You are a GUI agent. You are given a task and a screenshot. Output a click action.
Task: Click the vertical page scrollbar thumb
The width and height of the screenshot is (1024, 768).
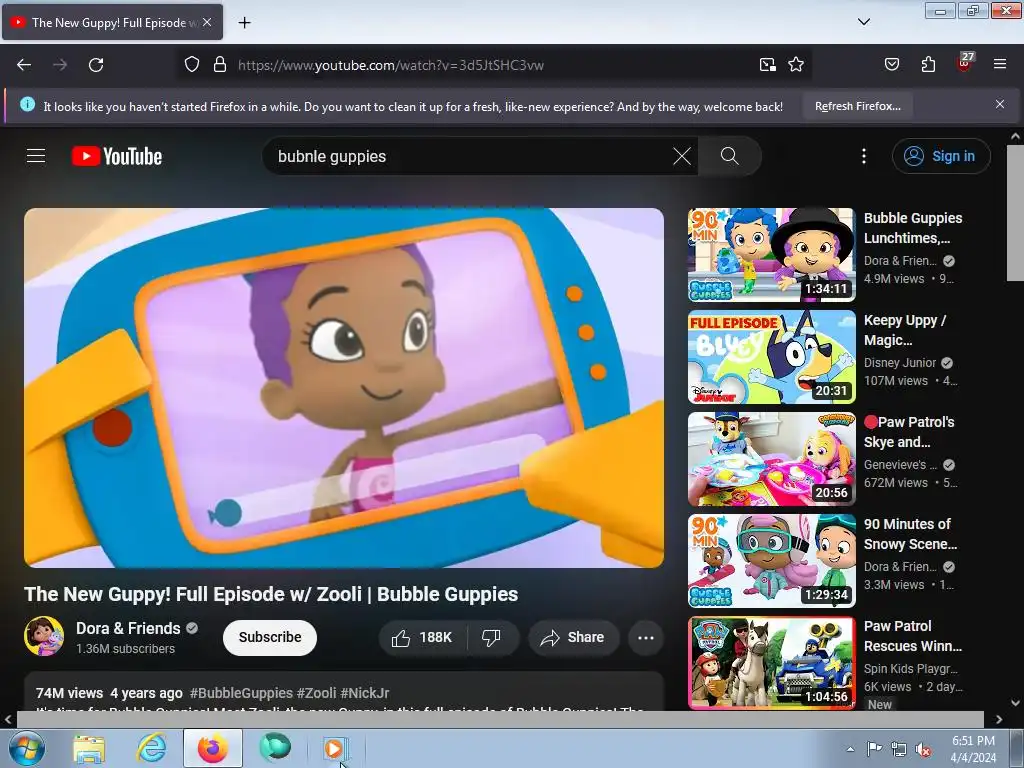[x=1015, y=214]
